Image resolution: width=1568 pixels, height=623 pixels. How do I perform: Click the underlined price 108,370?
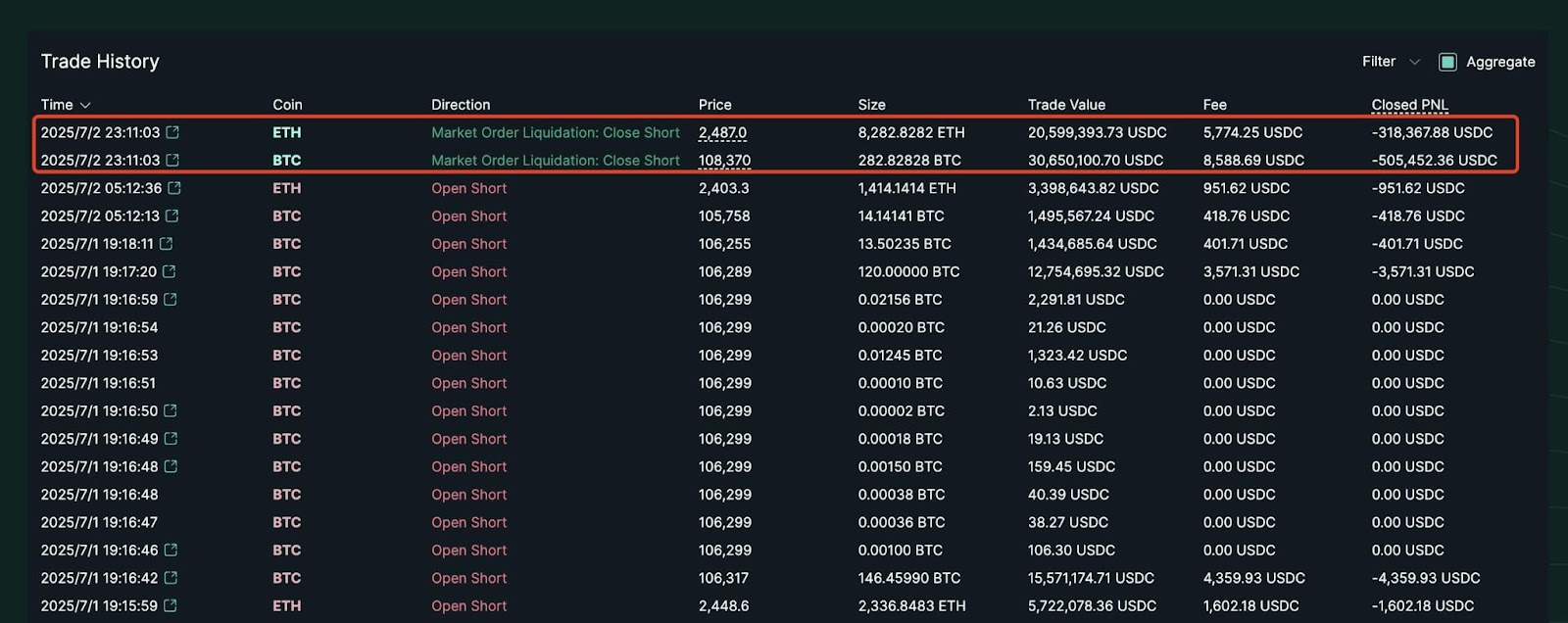(x=724, y=160)
